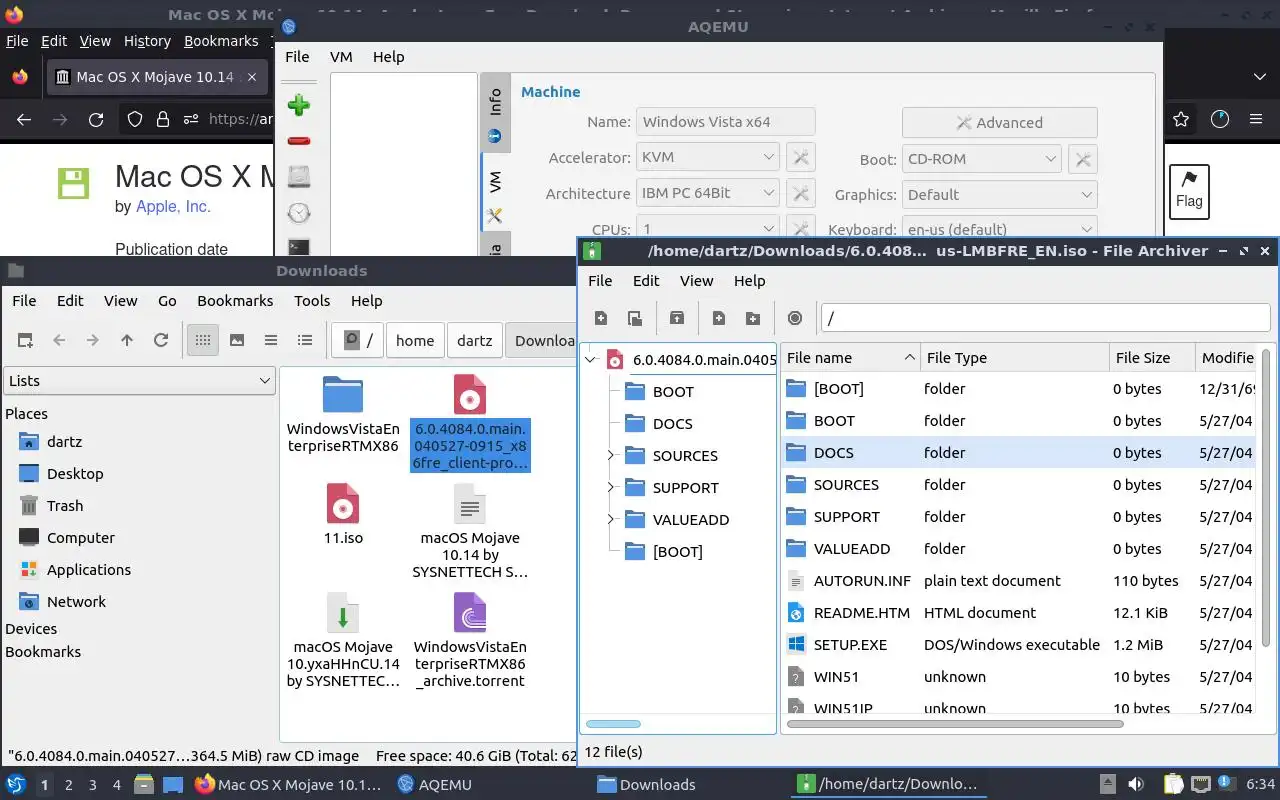
Task: Open the Lists side pane dropdown
Action: [140, 380]
